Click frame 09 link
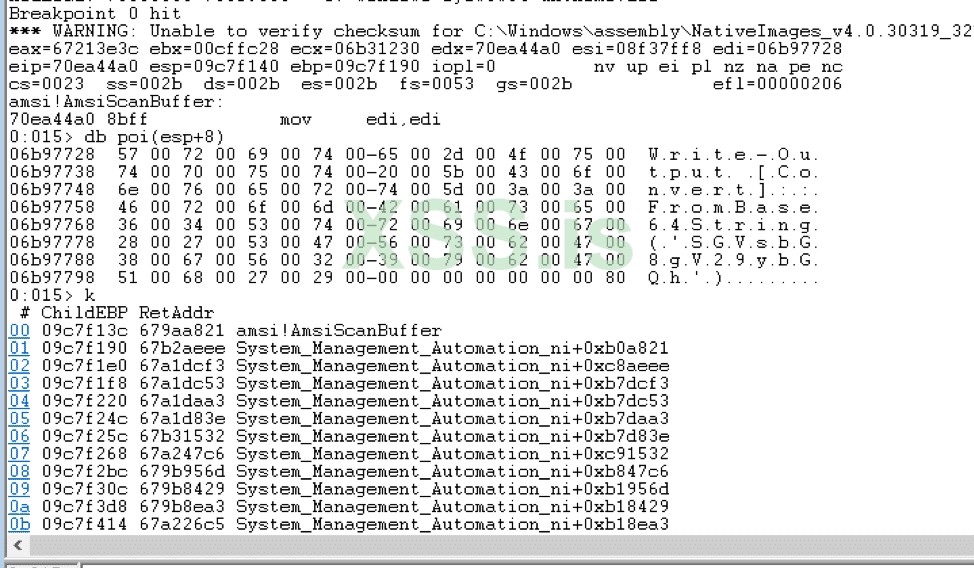This screenshot has width=974, height=568. point(19,489)
